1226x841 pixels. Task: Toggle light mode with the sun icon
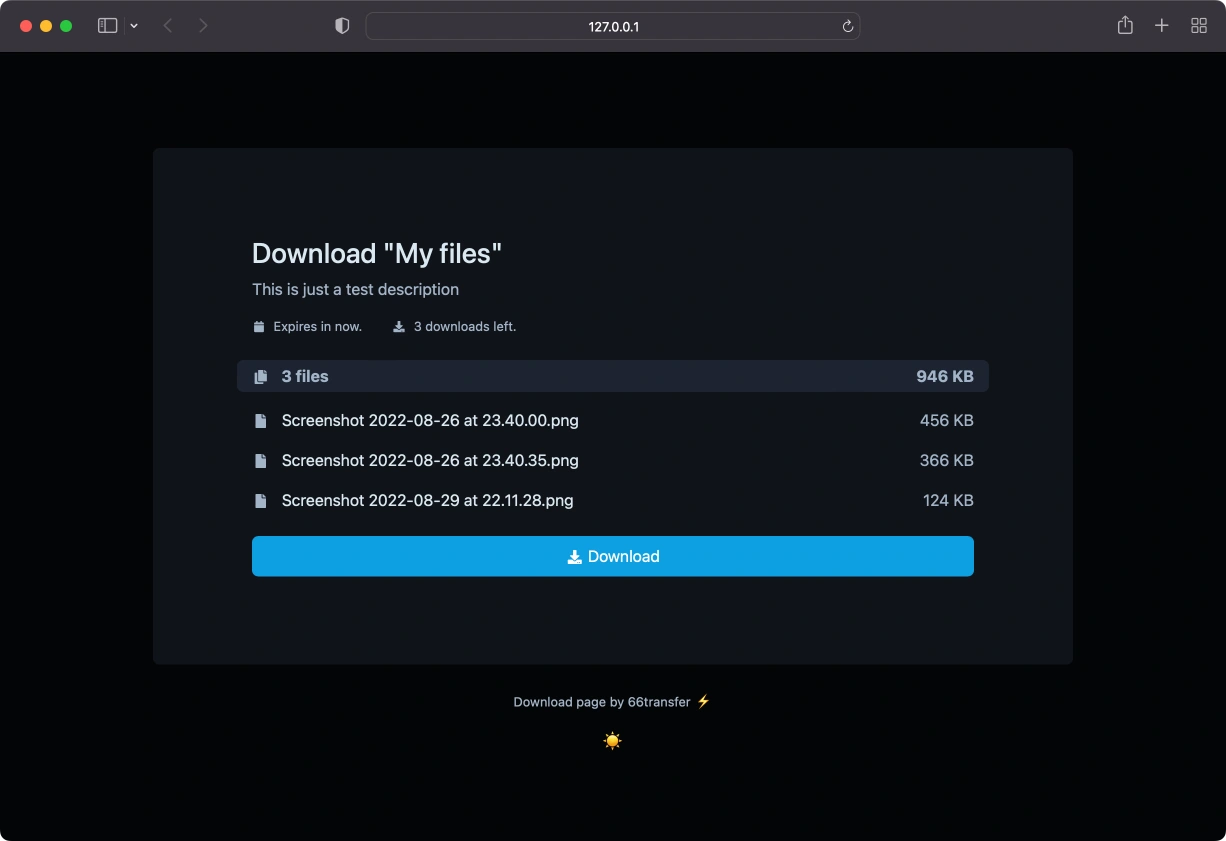[612, 741]
